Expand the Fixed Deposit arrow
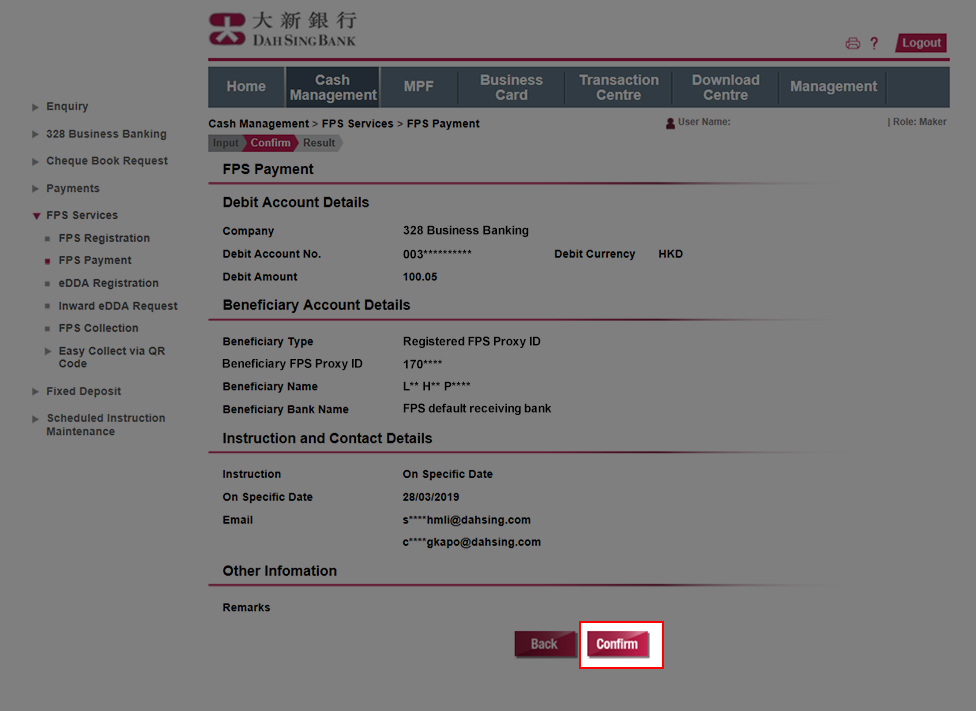976x711 pixels. point(35,392)
